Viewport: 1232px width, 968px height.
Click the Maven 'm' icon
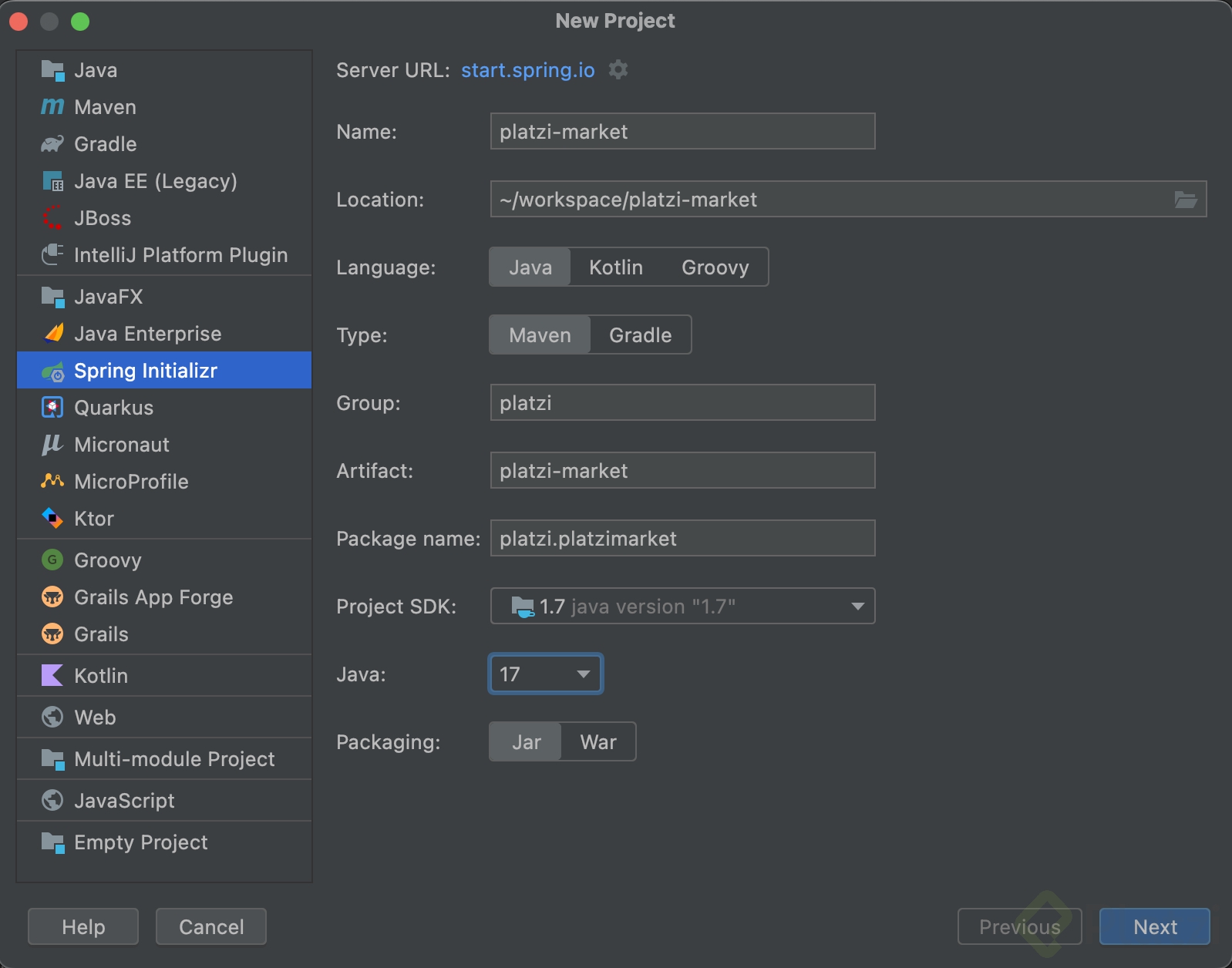click(x=52, y=106)
